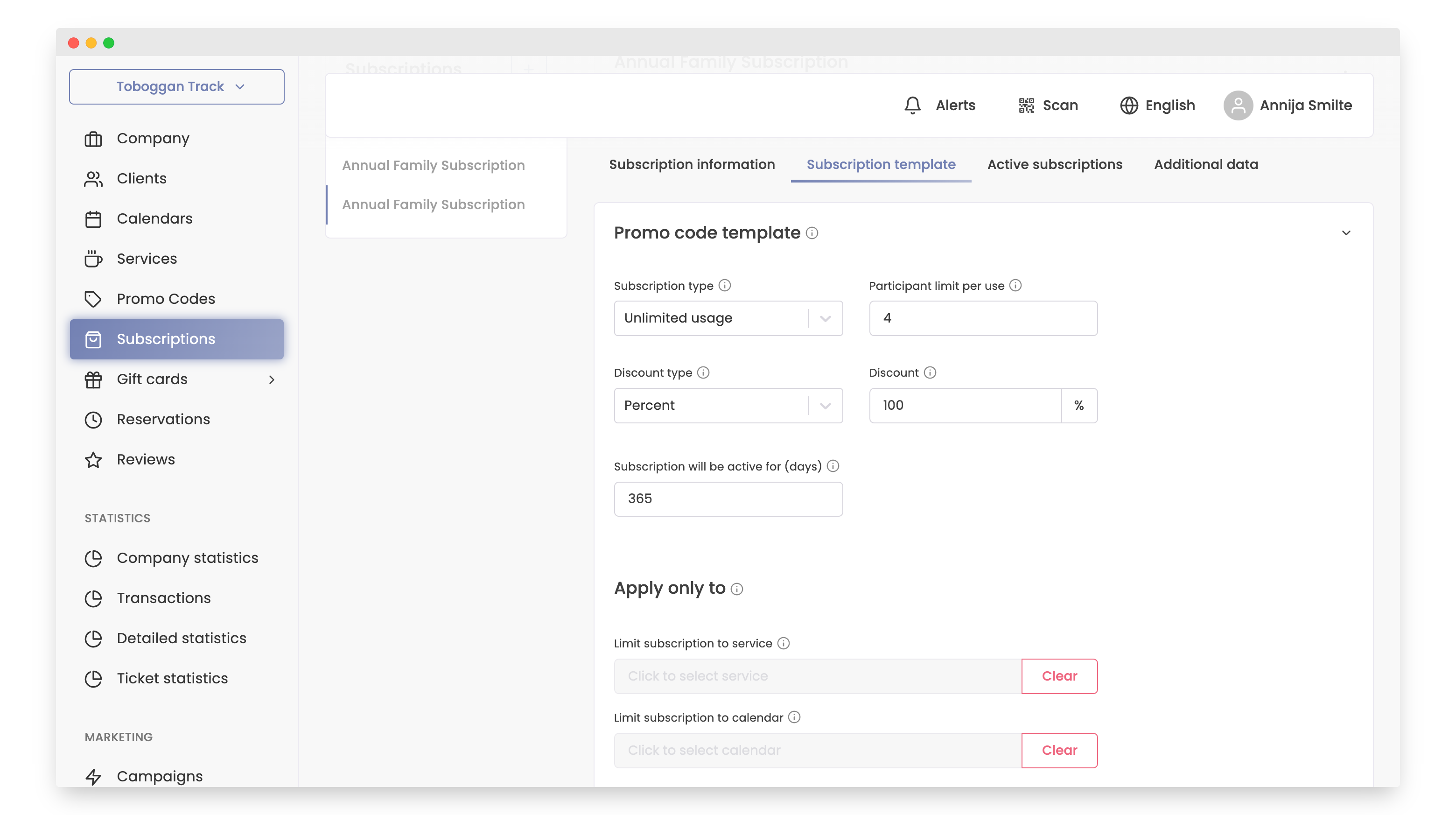
Task: Click the globe language icon
Action: tap(1128, 105)
